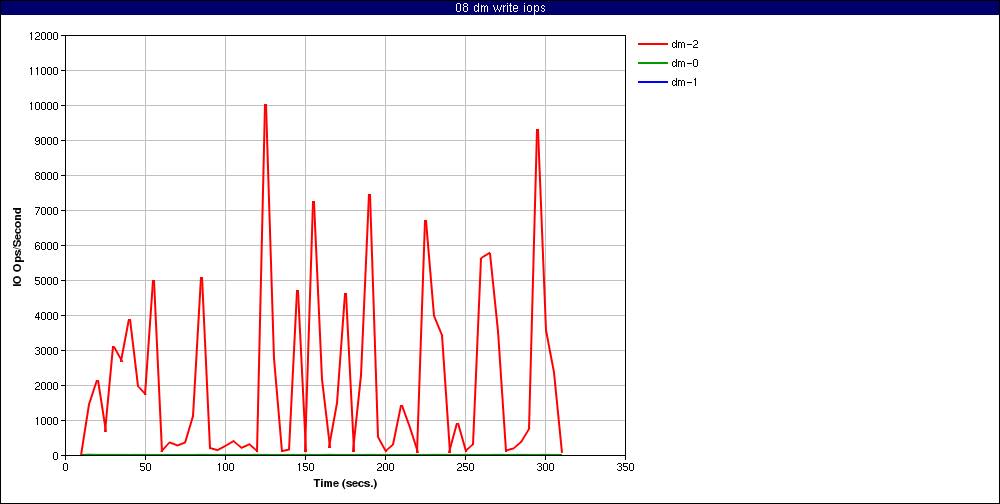This screenshot has width=1000, height=504.
Task: Click the 350 x-axis tick value
Action: click(x=626, y=467)
